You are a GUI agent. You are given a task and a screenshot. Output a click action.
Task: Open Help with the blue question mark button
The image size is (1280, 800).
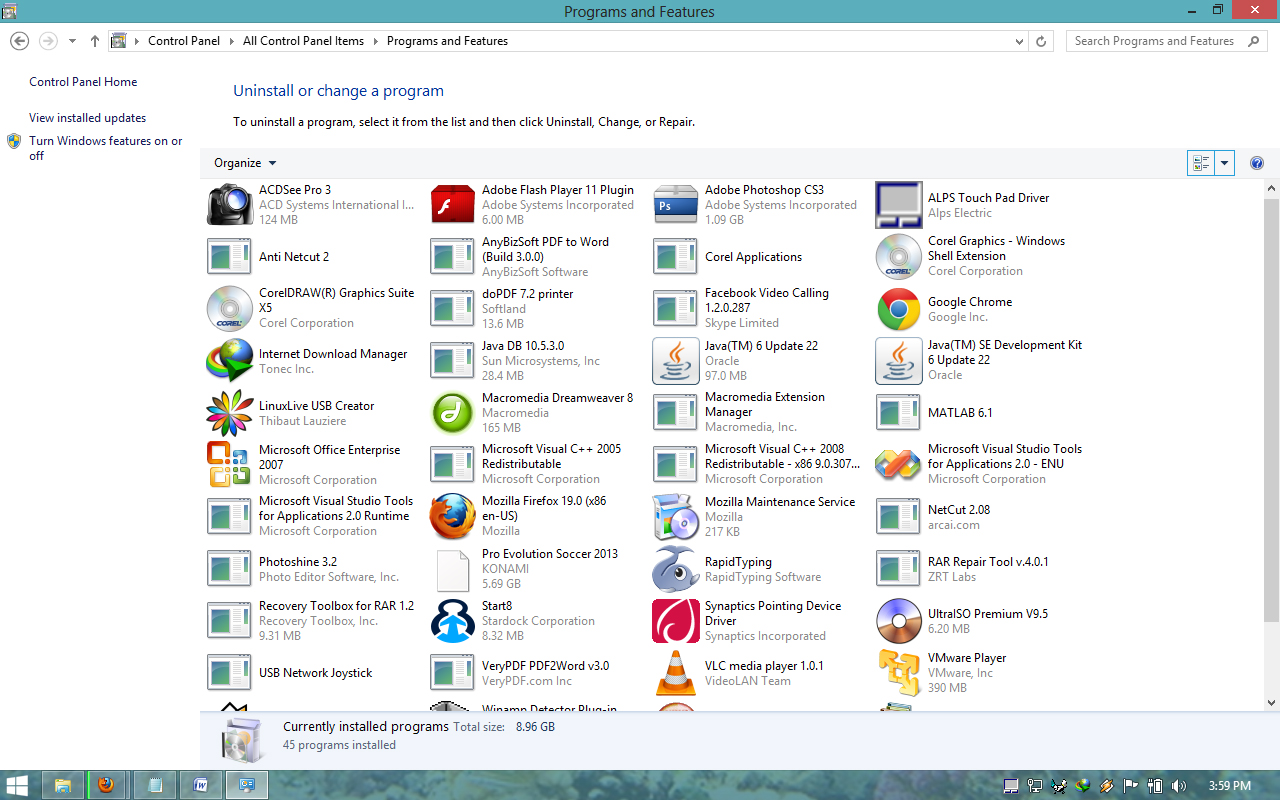[1257, 163]
